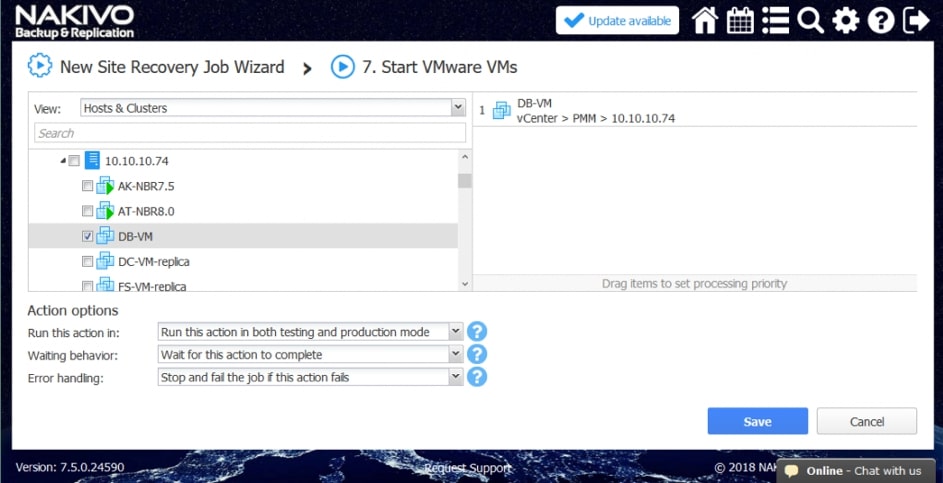
Task: Click the Update available button
Action: (618, 20)
